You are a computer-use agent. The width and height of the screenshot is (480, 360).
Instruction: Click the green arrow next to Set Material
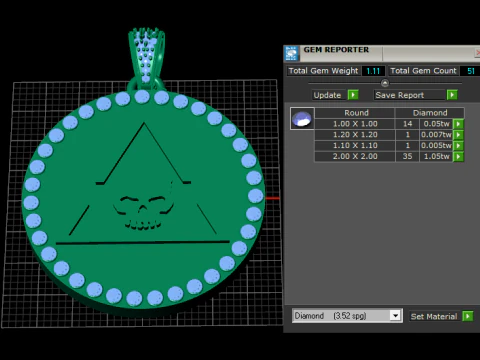pos(468,316)
